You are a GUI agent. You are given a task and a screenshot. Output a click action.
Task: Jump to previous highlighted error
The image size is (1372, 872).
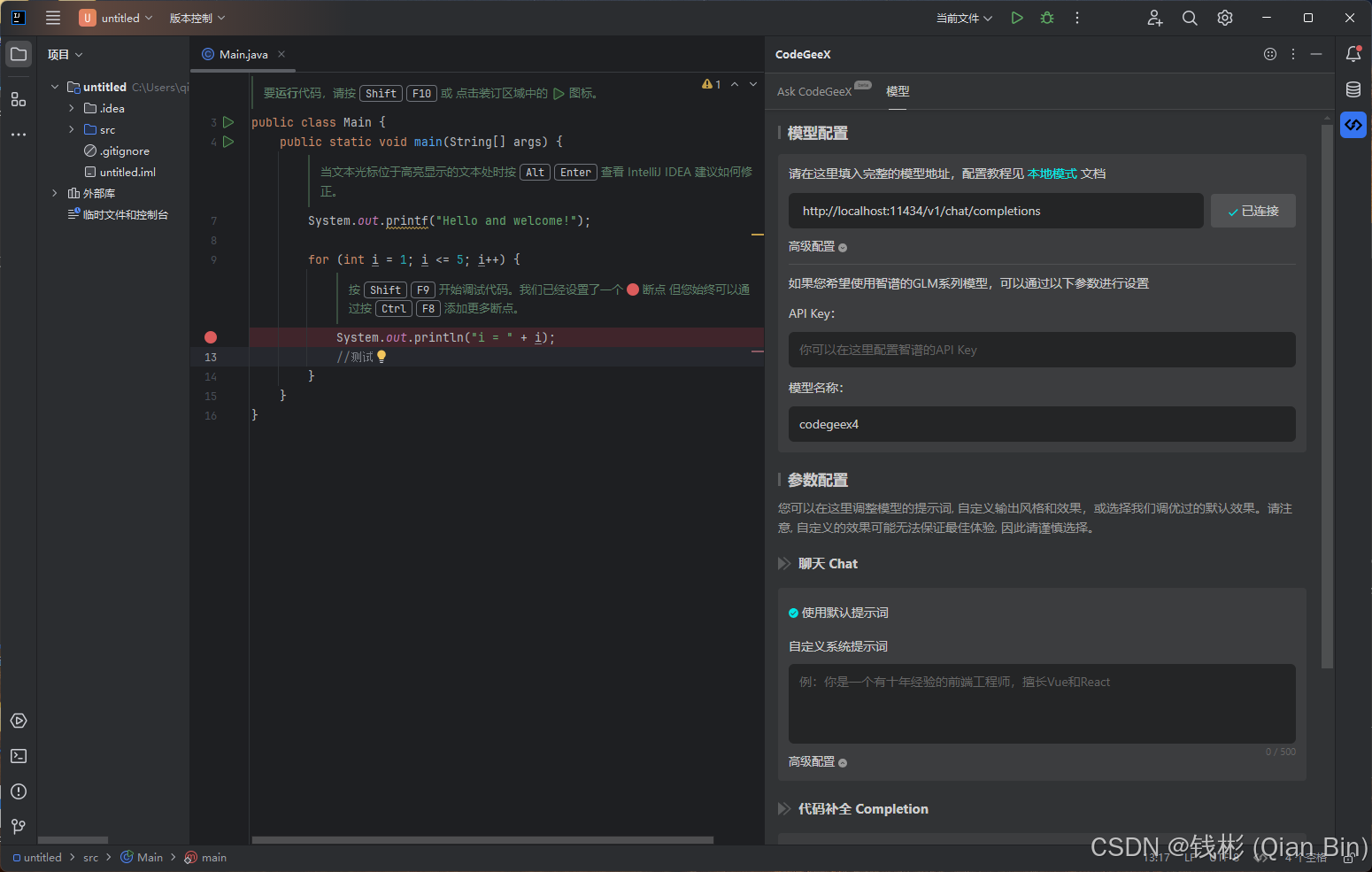click(x=735, y=84)
